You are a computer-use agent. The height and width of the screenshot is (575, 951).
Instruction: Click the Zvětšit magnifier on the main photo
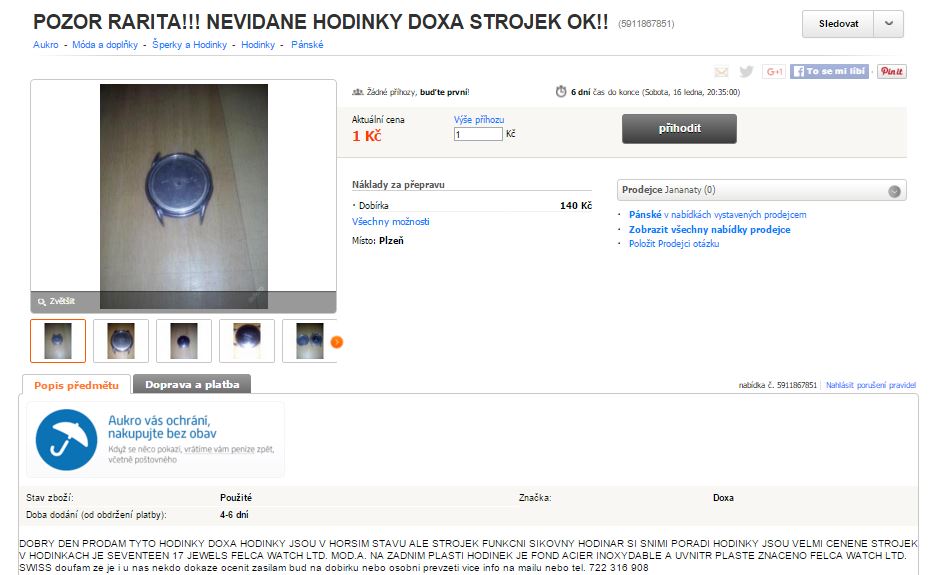[56, 301]
